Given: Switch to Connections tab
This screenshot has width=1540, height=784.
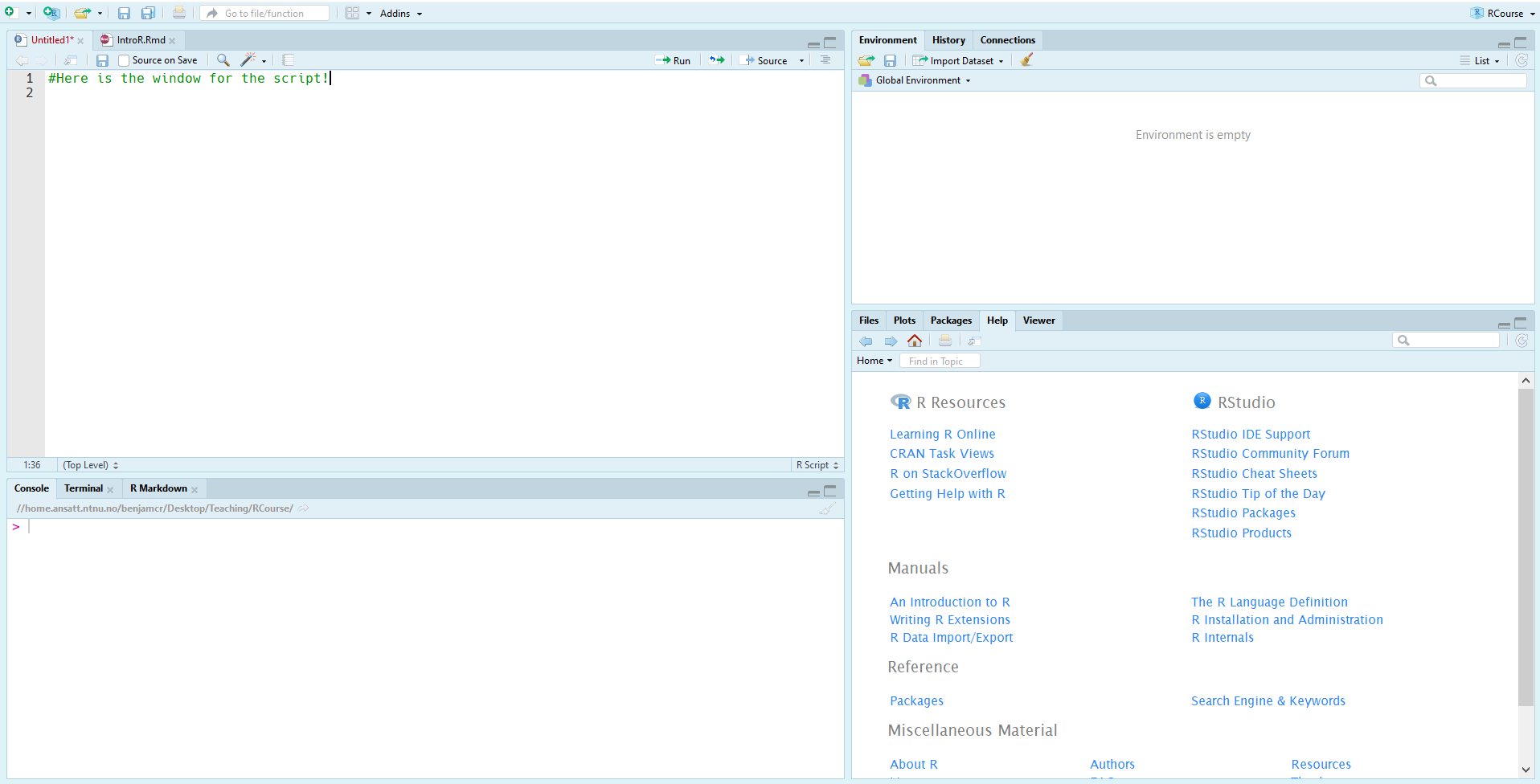Looking at the screenshot, I should click(1007, 40).
